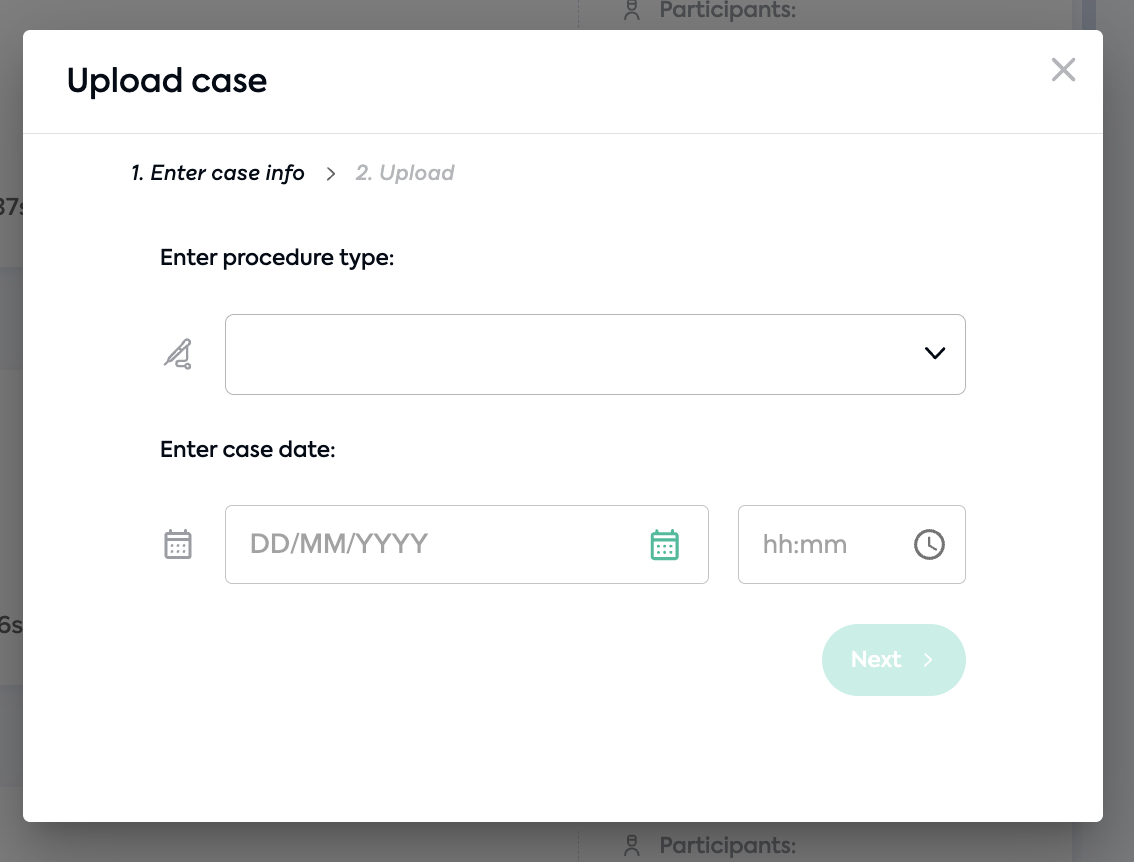The height and width of the screenshot is (862, 1134).
Task: Click the clock icon in time field
Action: point(929,545)
